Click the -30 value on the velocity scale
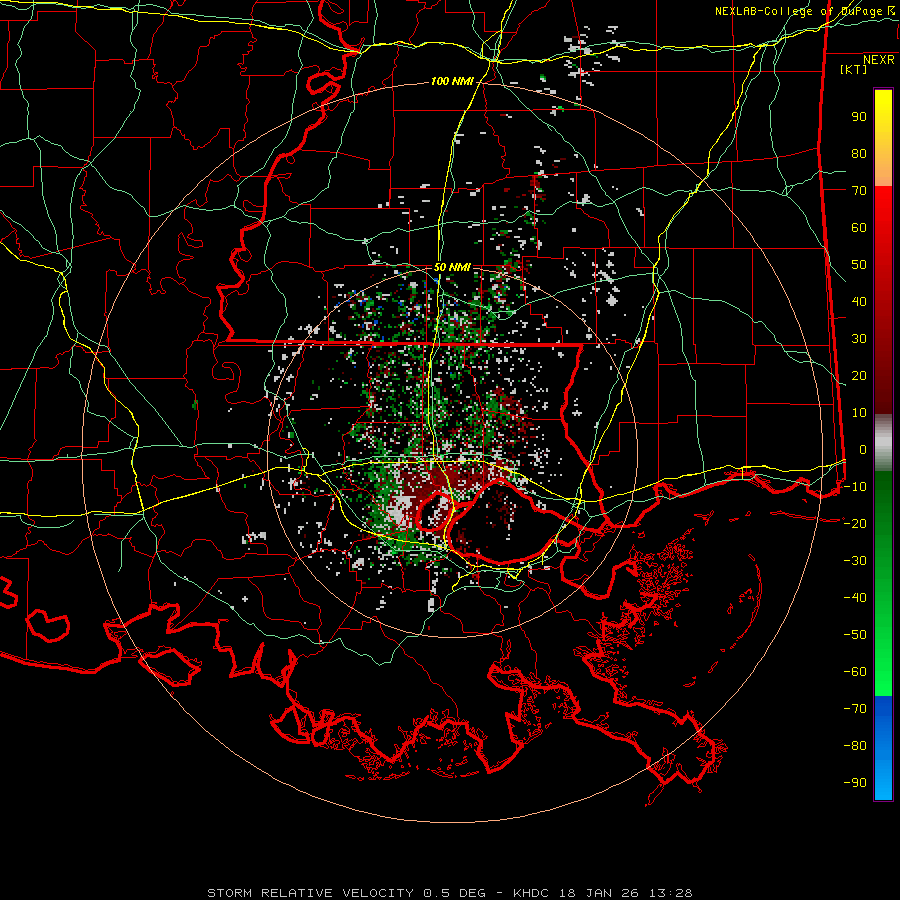The height and width of the screenshot is (900, 900). pyautogui.click(x=855, y=561)
